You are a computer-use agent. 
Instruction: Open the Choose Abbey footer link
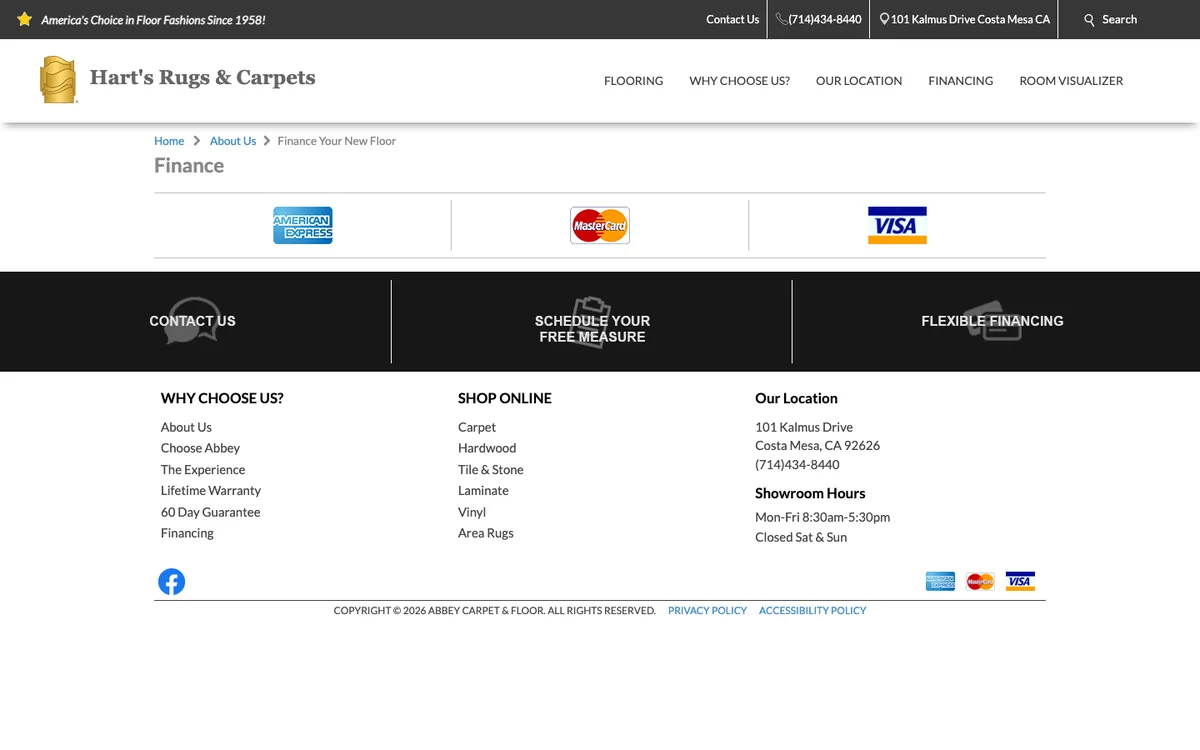200,448
